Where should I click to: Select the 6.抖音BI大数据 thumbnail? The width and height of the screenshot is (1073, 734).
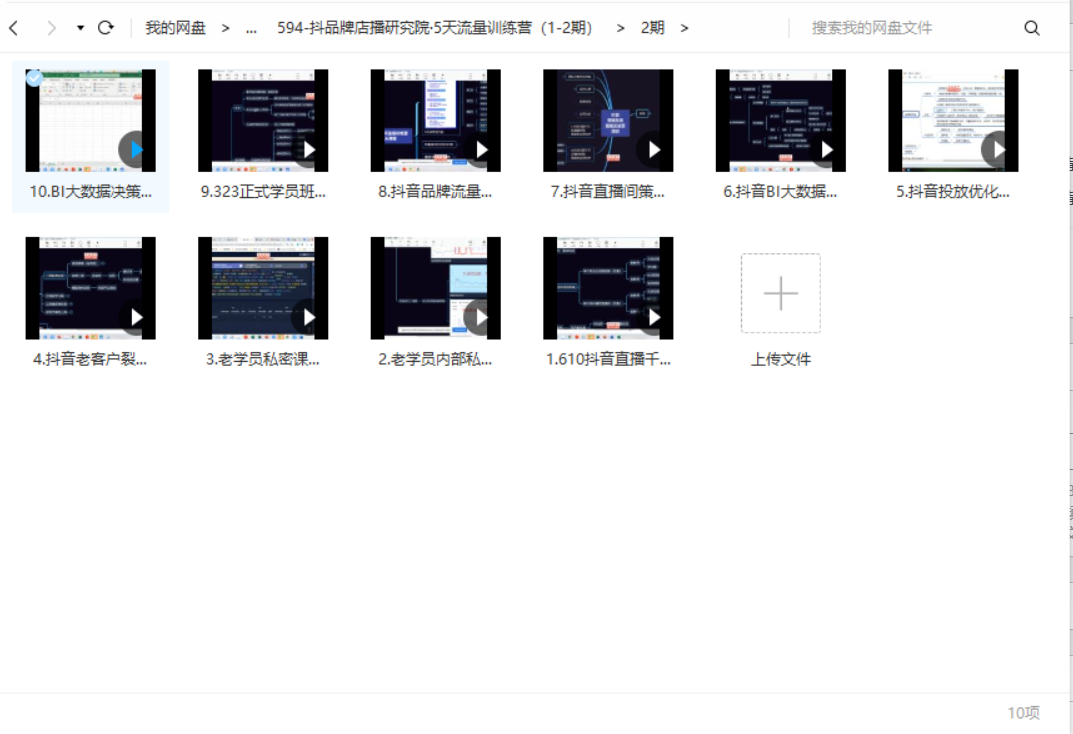click(x=780, y=120)
